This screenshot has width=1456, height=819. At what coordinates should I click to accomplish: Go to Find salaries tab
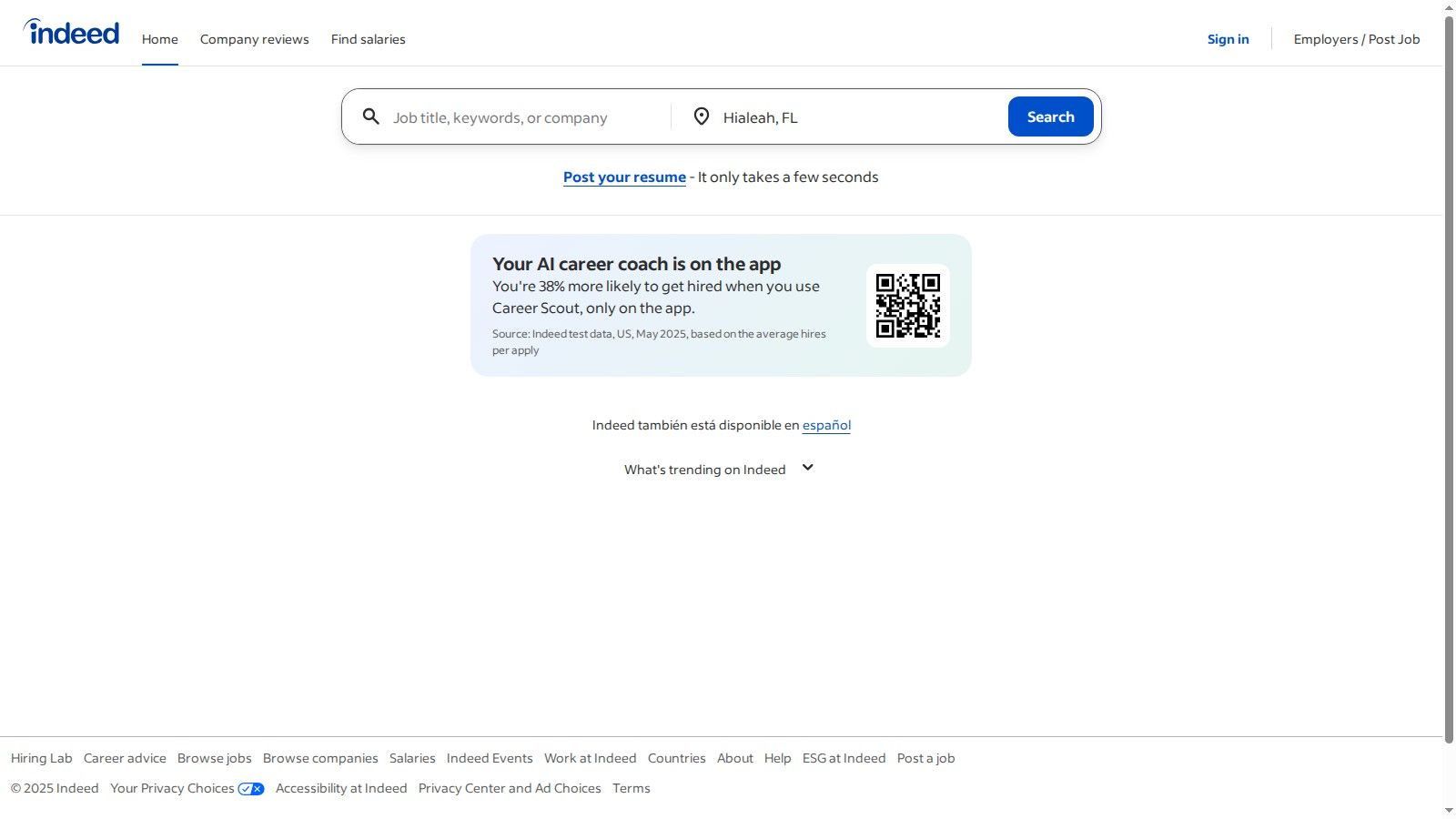pyautogui.click(x=369, y=39)
